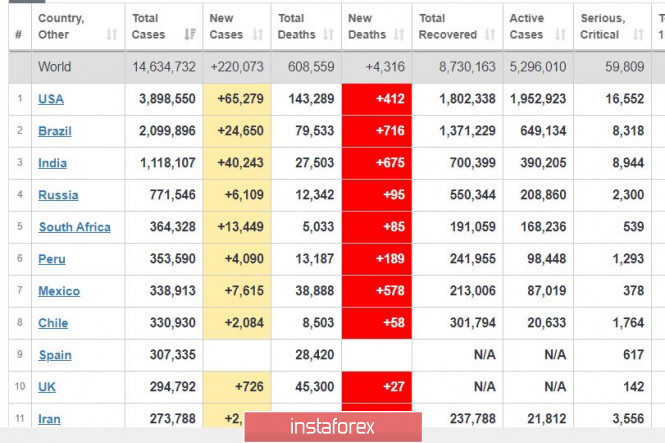Go to the Mexico link

(59, 291)
